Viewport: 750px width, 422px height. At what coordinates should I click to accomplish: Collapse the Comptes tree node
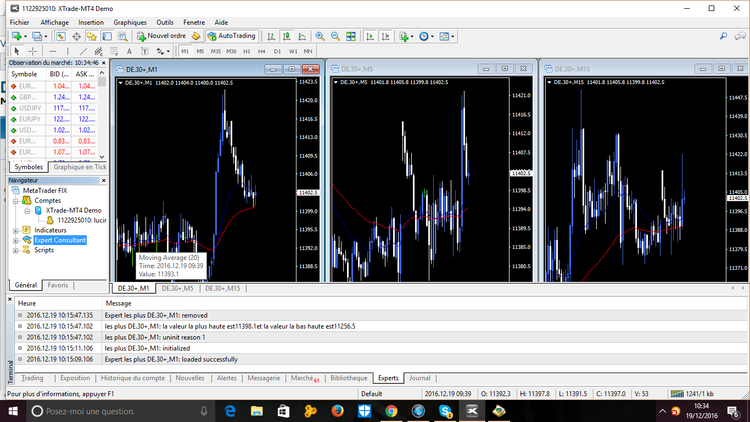(13, 200)
